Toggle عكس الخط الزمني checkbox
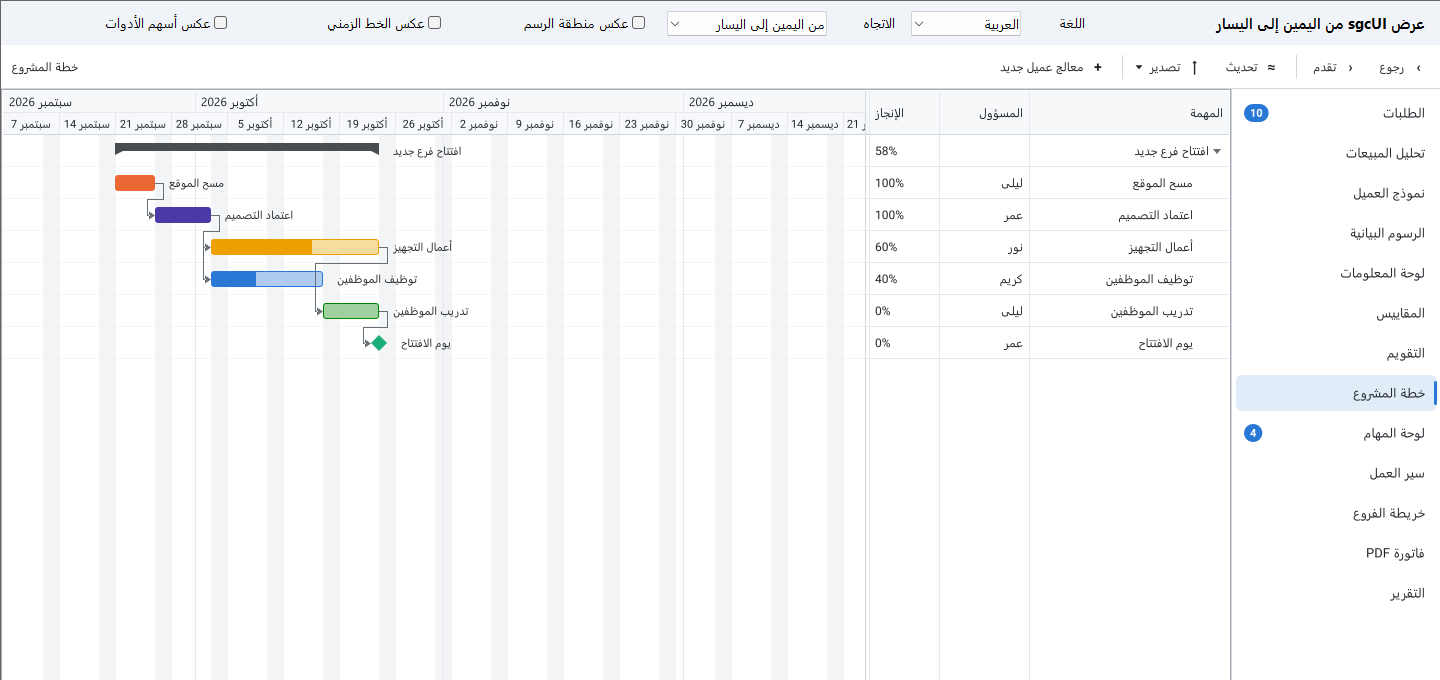This screenshot has width=1440, height=680. (x=434, y=22)
